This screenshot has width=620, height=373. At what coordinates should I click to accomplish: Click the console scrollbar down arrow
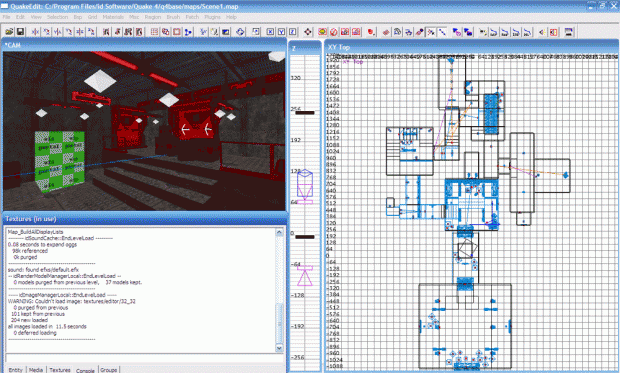[279, 348]
